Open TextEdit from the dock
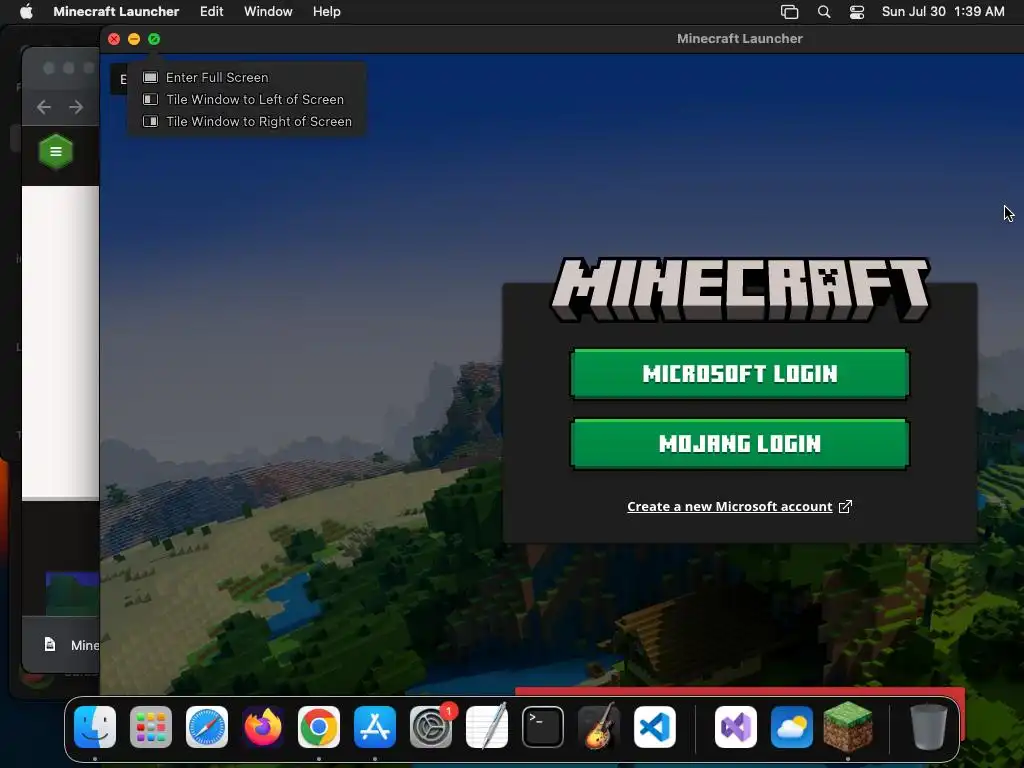Viewport: 1024px width, 768px height. pyautogui.click(x=487, y=727)
